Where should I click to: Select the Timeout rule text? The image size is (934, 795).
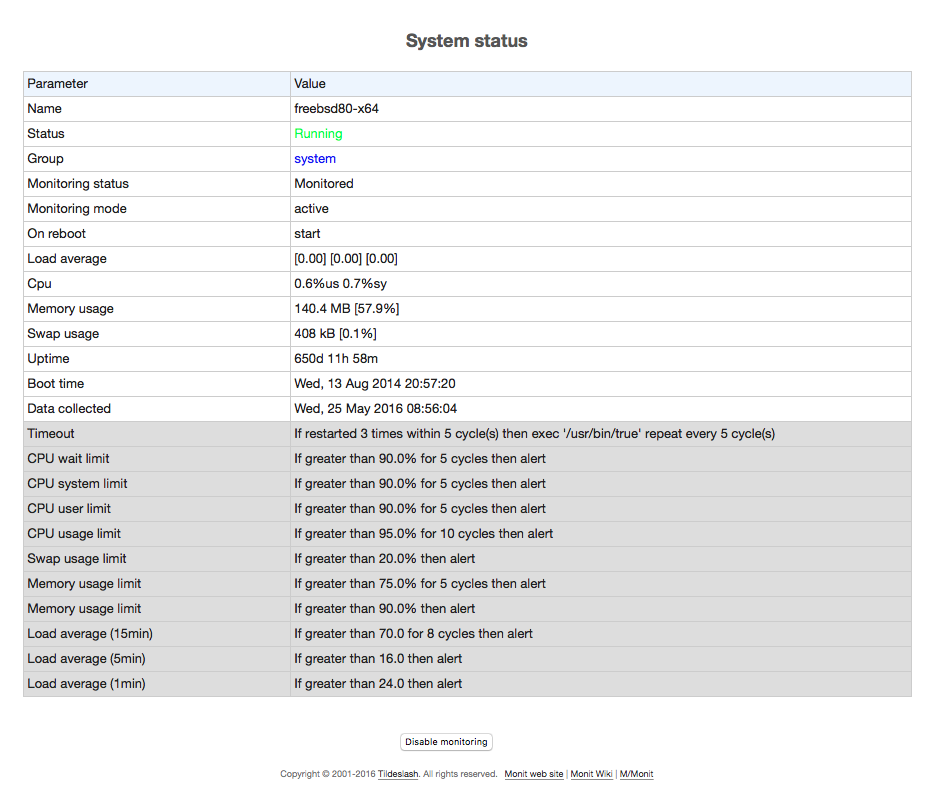pos(534,434)
